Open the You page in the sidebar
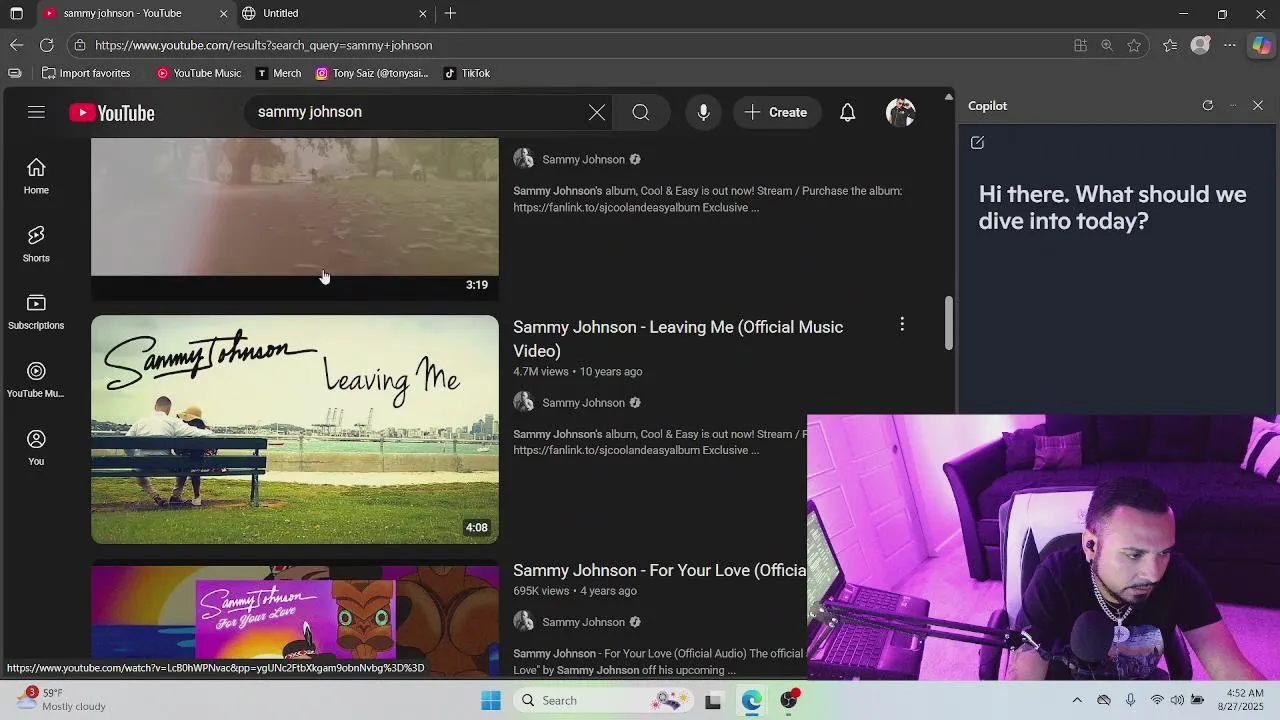Image resolution: width=1280 pixels, height=720 pixels. pos(36,447)
